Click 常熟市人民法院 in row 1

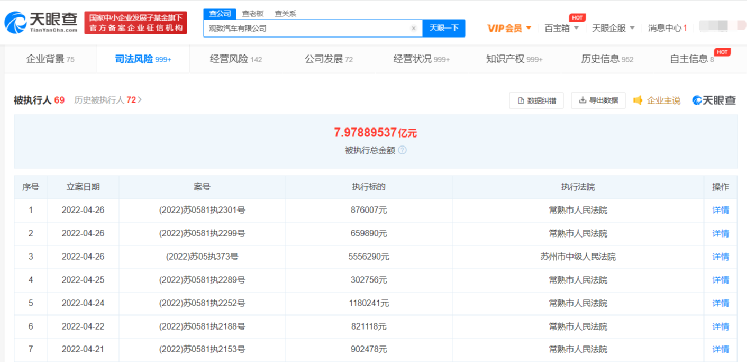578,210
